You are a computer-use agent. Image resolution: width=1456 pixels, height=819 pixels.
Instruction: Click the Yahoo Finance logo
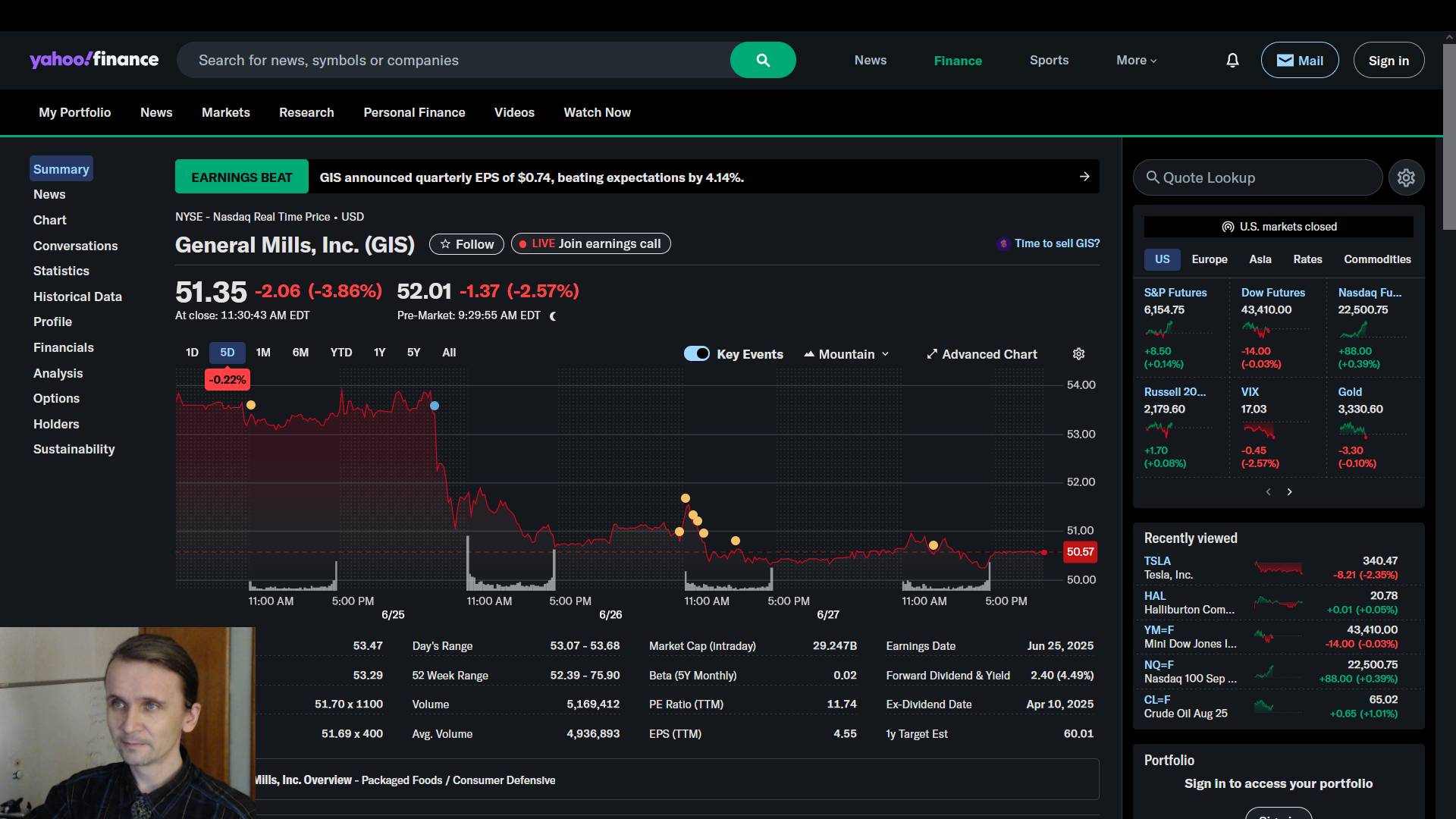coord(94,60)
